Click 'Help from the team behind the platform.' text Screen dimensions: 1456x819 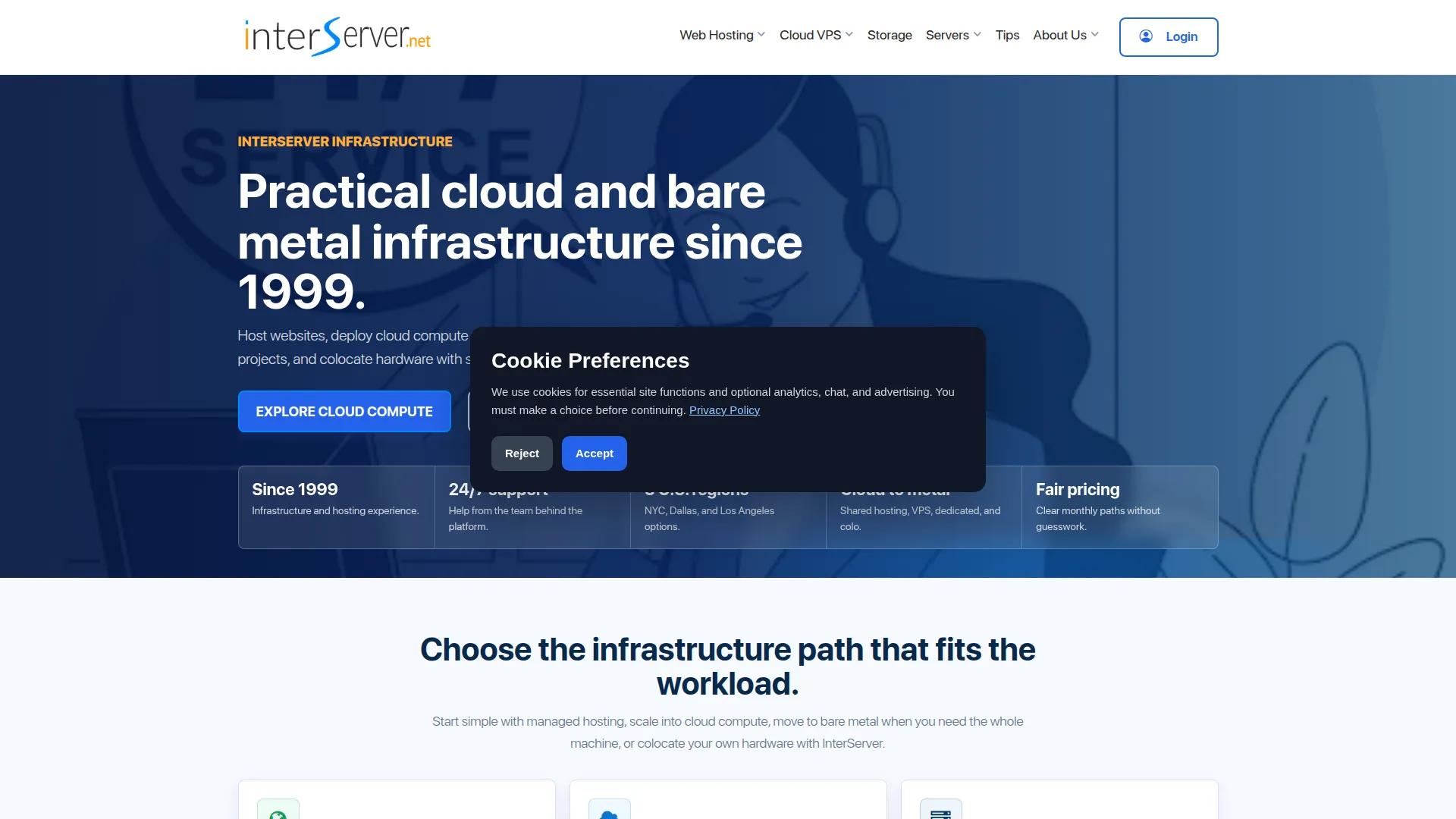coord(516,519)
